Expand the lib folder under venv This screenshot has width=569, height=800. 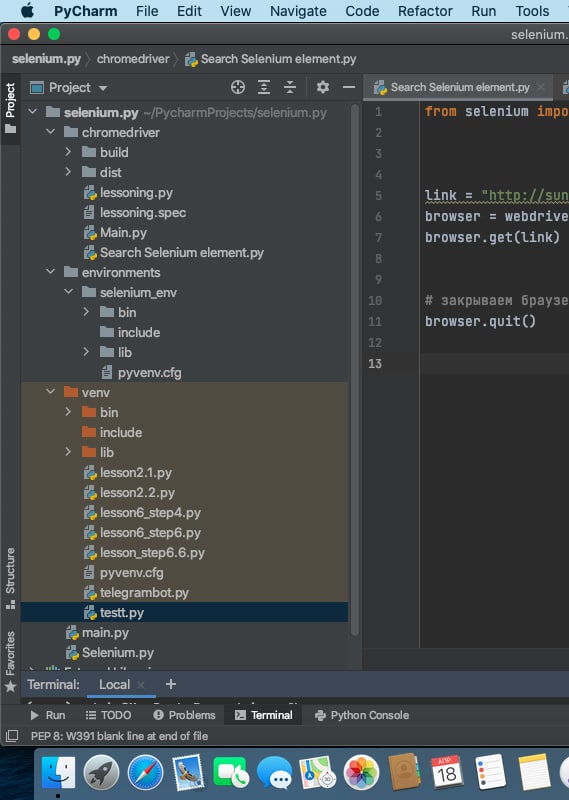tap(68, 452)
